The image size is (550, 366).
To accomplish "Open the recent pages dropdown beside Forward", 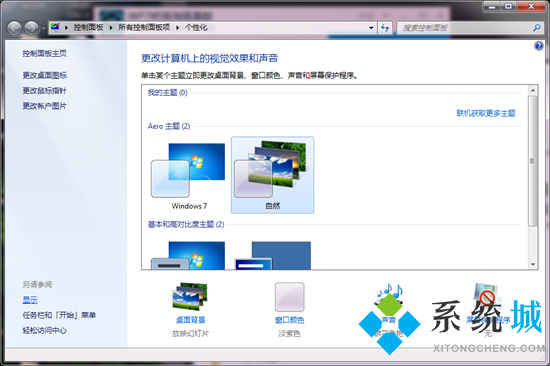I will (x=43, y=28).
